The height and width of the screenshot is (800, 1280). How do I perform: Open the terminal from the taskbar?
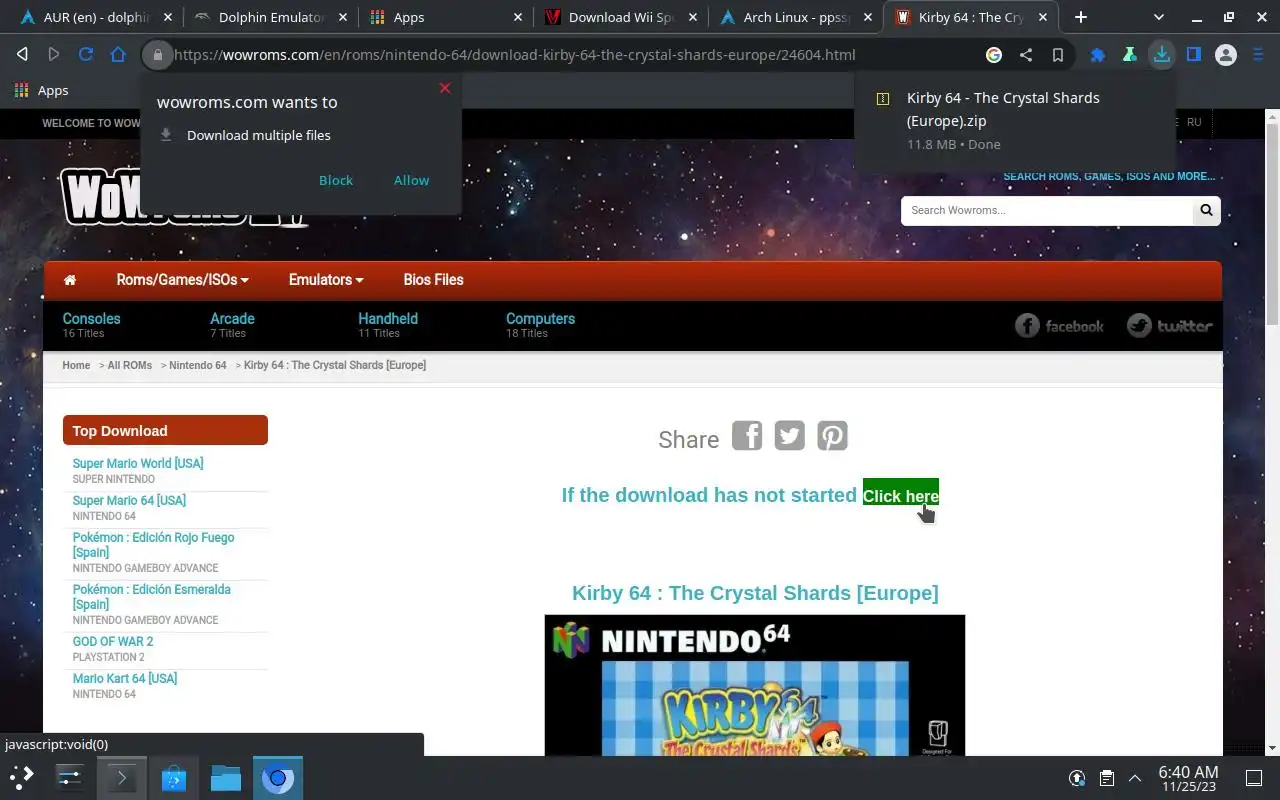[x=121, y=777]
